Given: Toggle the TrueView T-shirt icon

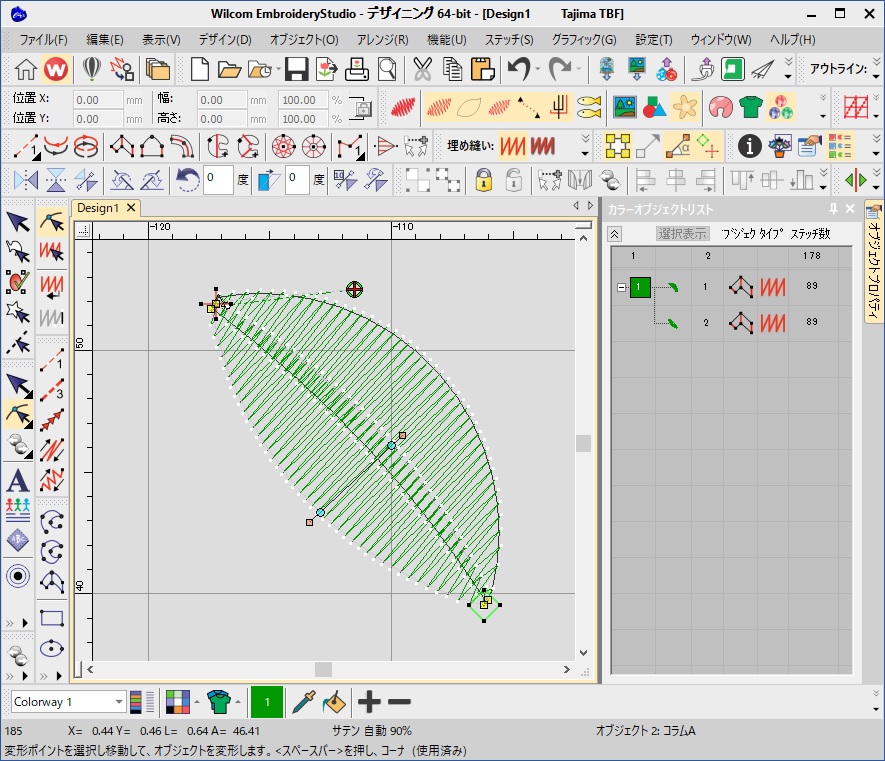Looking at the screenshot, I should 750,107.
